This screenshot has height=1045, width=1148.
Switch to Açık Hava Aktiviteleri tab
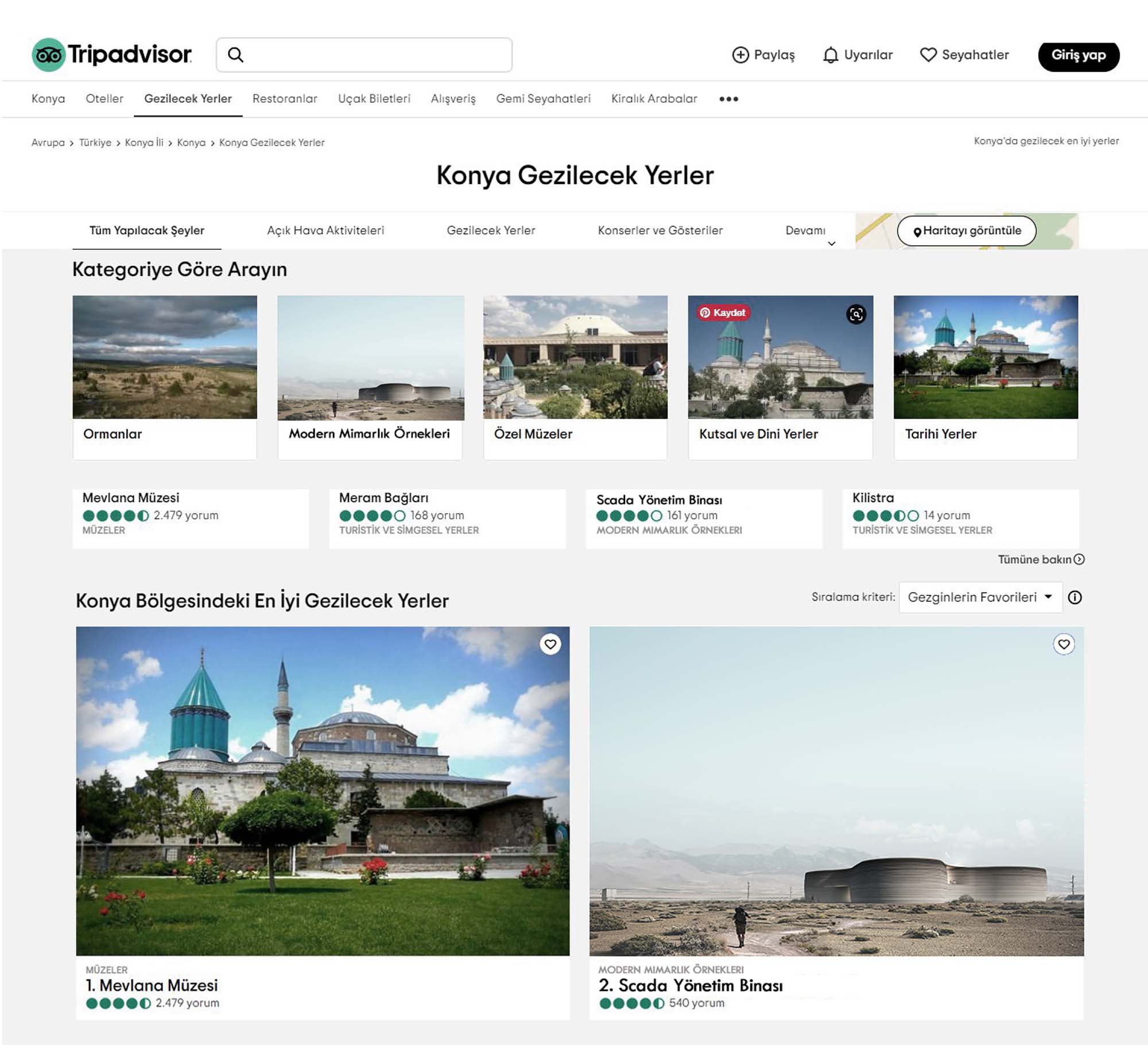(x=325, y=231)
